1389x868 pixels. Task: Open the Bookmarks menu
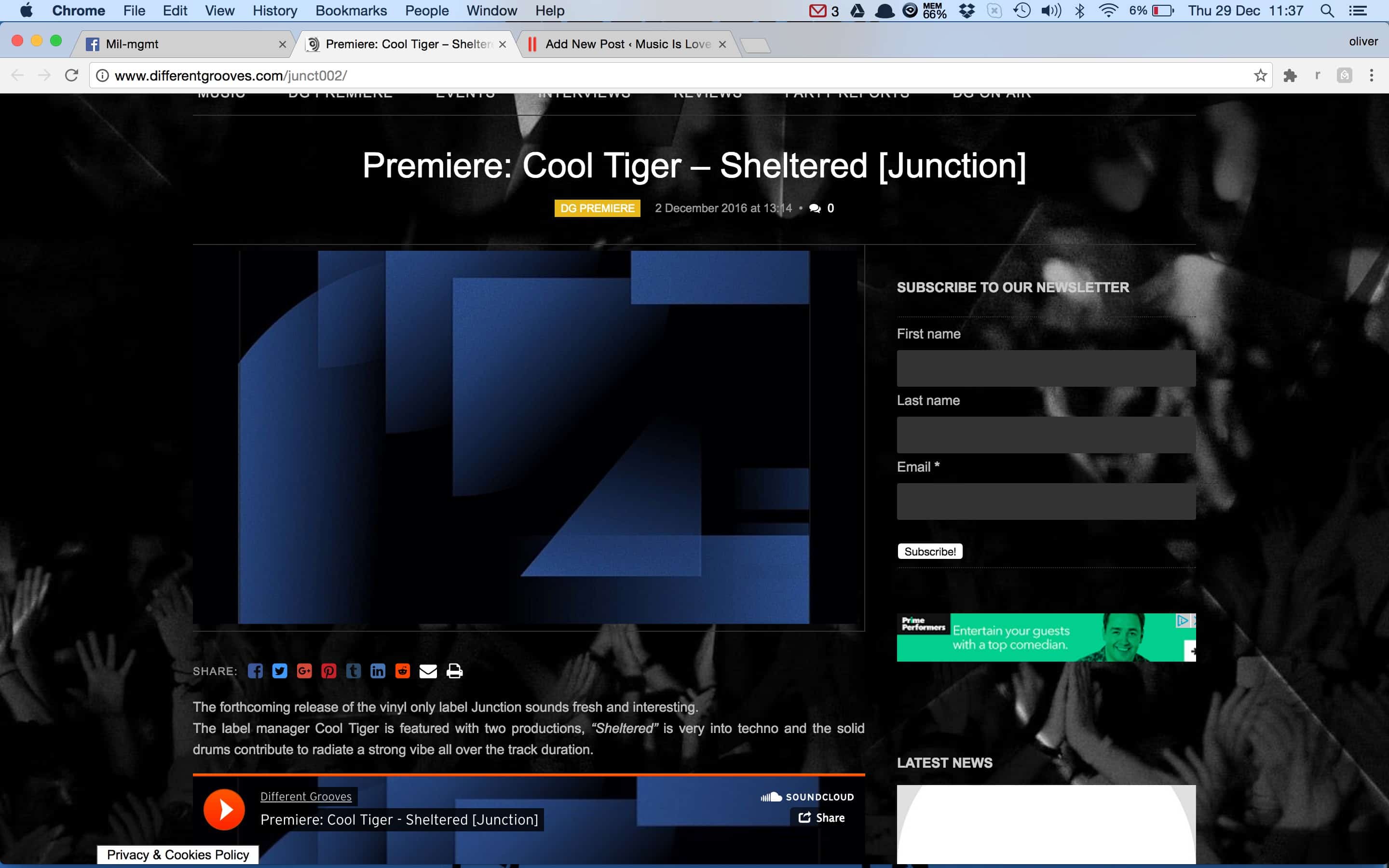351,11
